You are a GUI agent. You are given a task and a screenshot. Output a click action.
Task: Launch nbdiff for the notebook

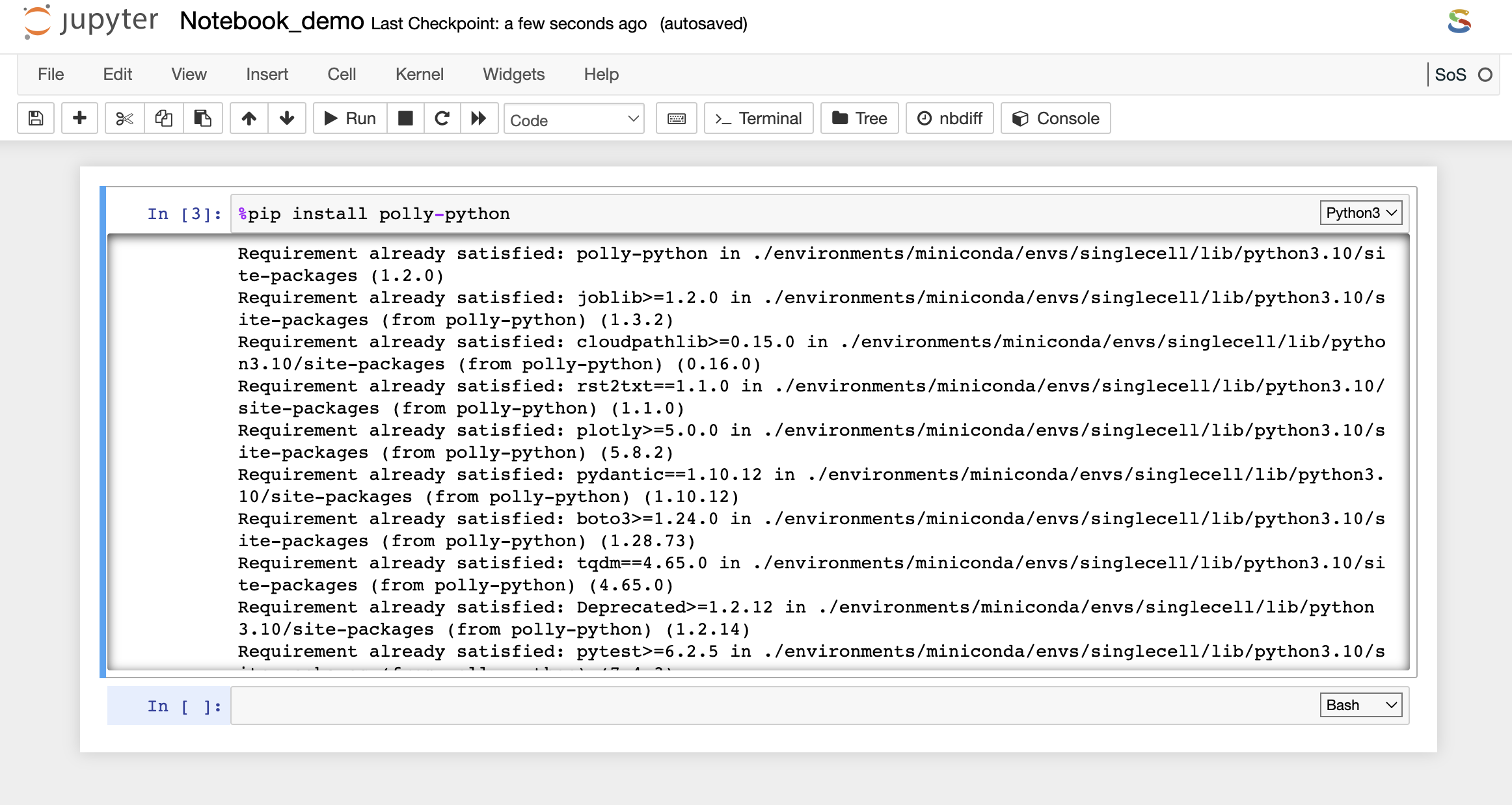pos(950,118)
